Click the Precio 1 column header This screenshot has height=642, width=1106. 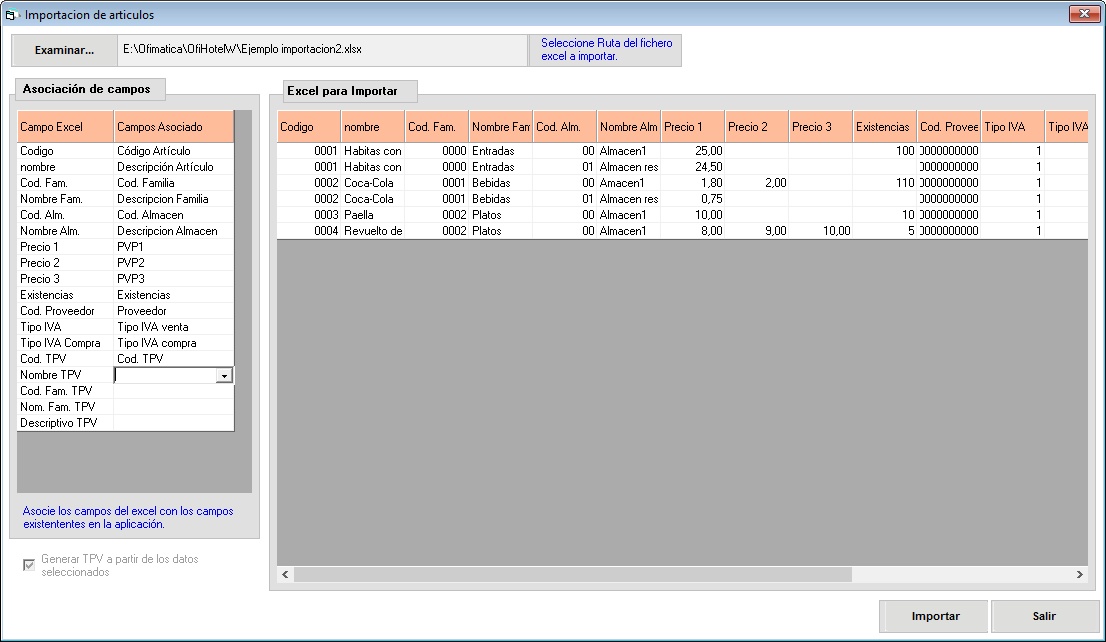[693, 127]
